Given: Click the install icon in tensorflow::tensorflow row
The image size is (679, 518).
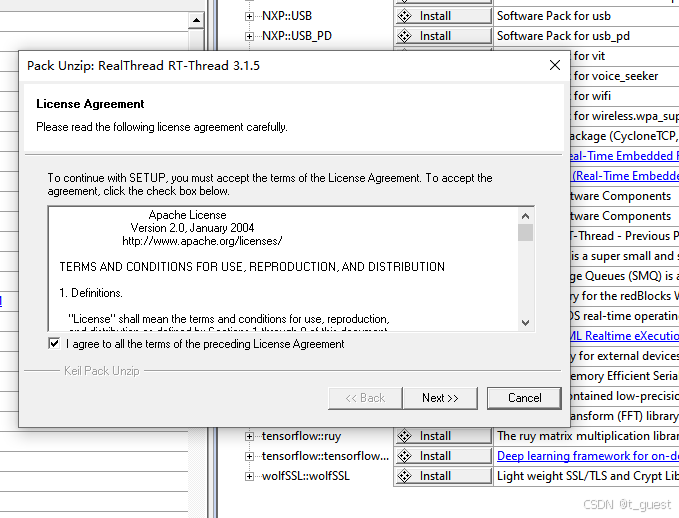Looking at the screenshot, I should pyautogui.click(x=404, y=456).
